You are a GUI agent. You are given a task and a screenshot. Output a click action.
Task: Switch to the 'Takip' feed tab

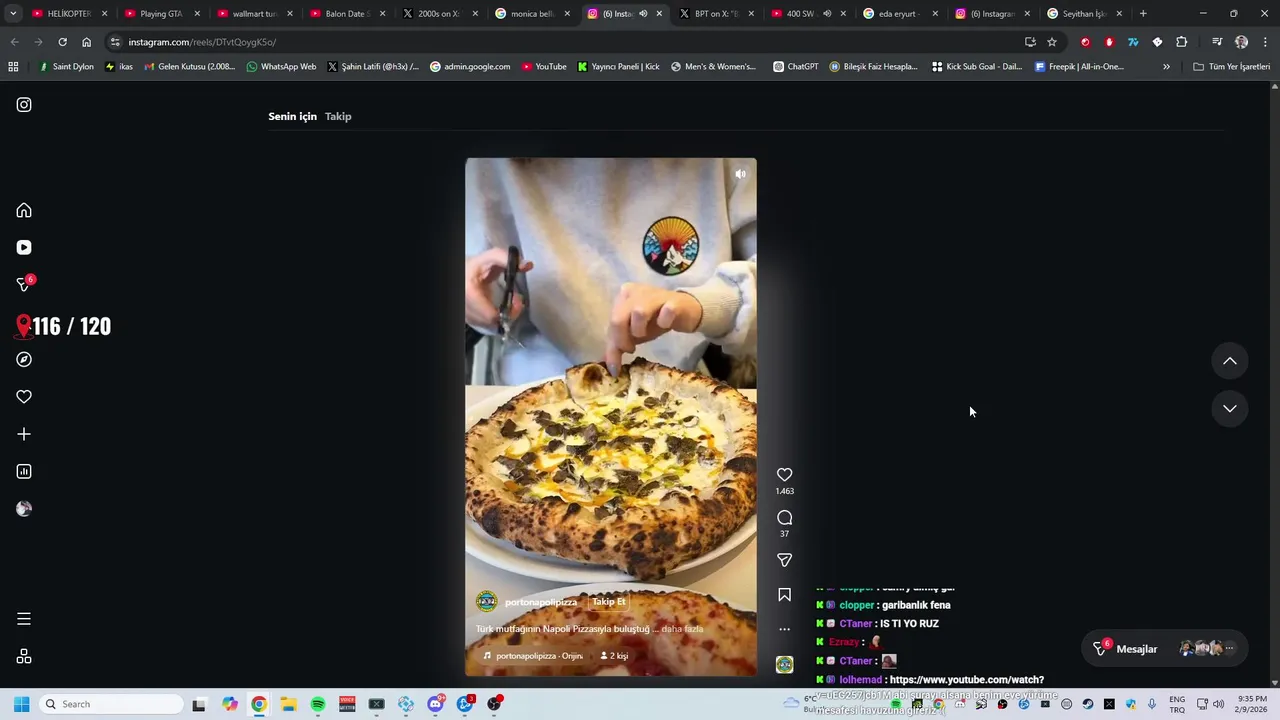point(338,116)
